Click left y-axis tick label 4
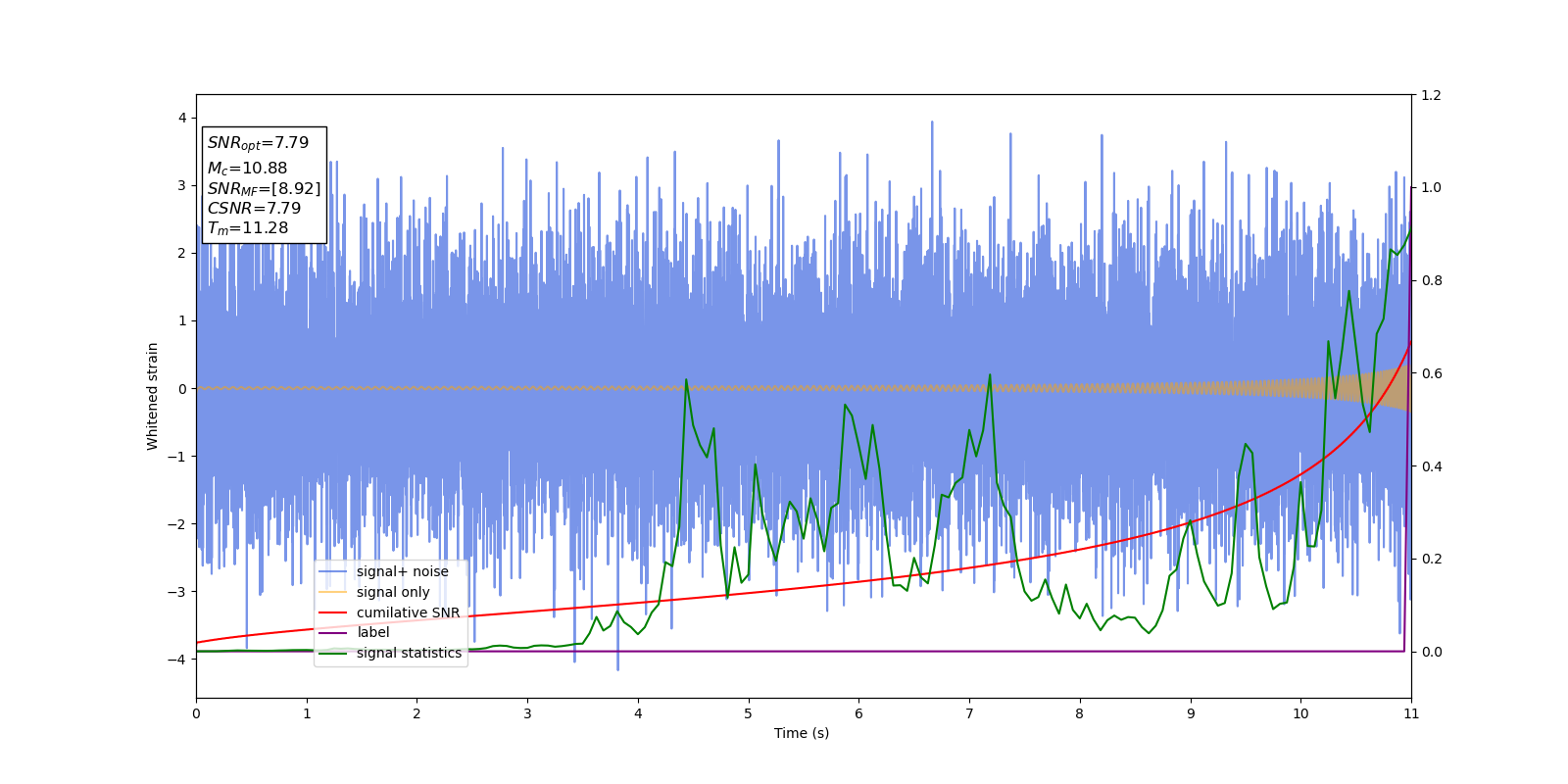Image resolution: width=1568 pixels, height=784 pixels. click(x=182, y=118)
